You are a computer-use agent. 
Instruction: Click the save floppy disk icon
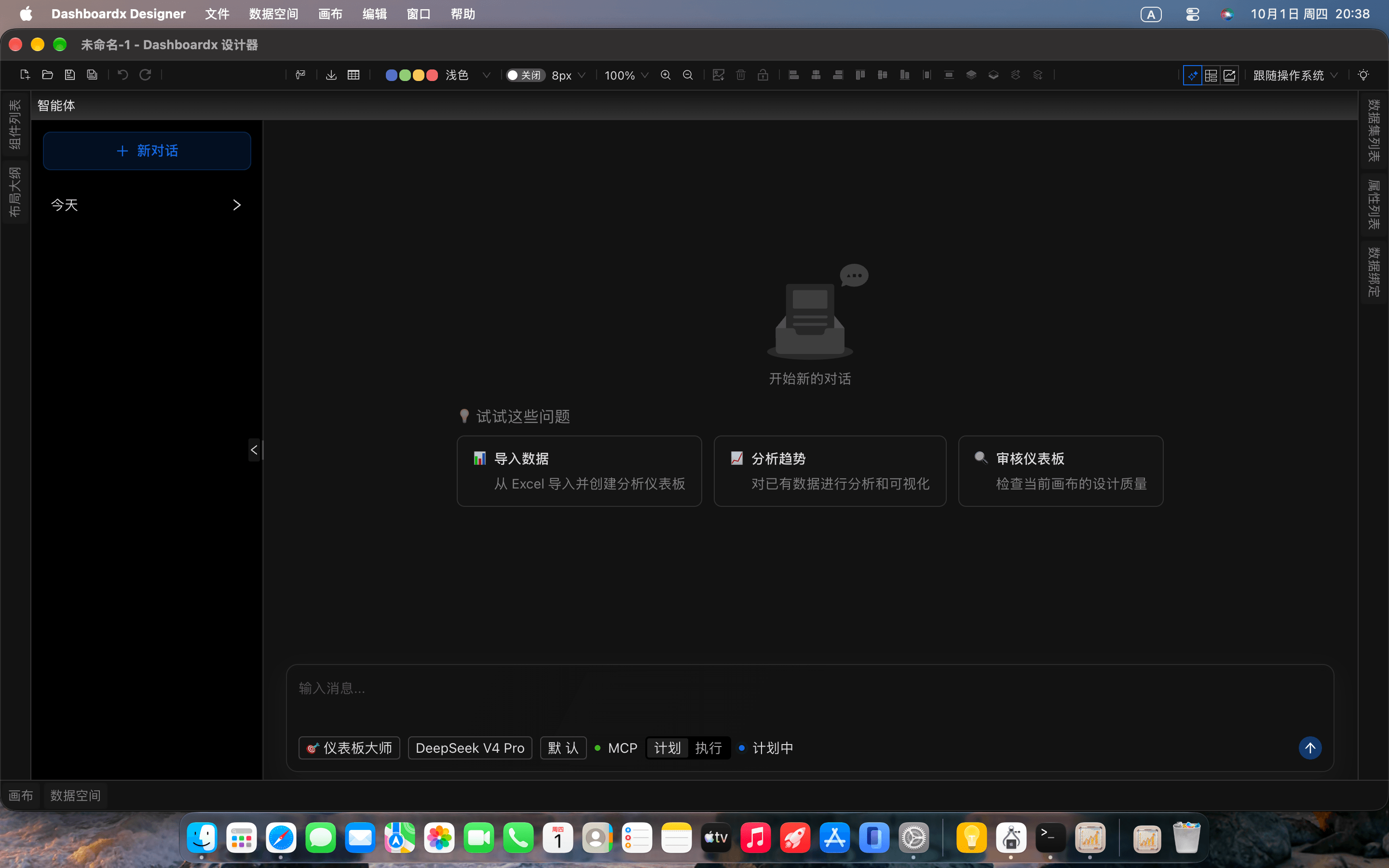70,75
